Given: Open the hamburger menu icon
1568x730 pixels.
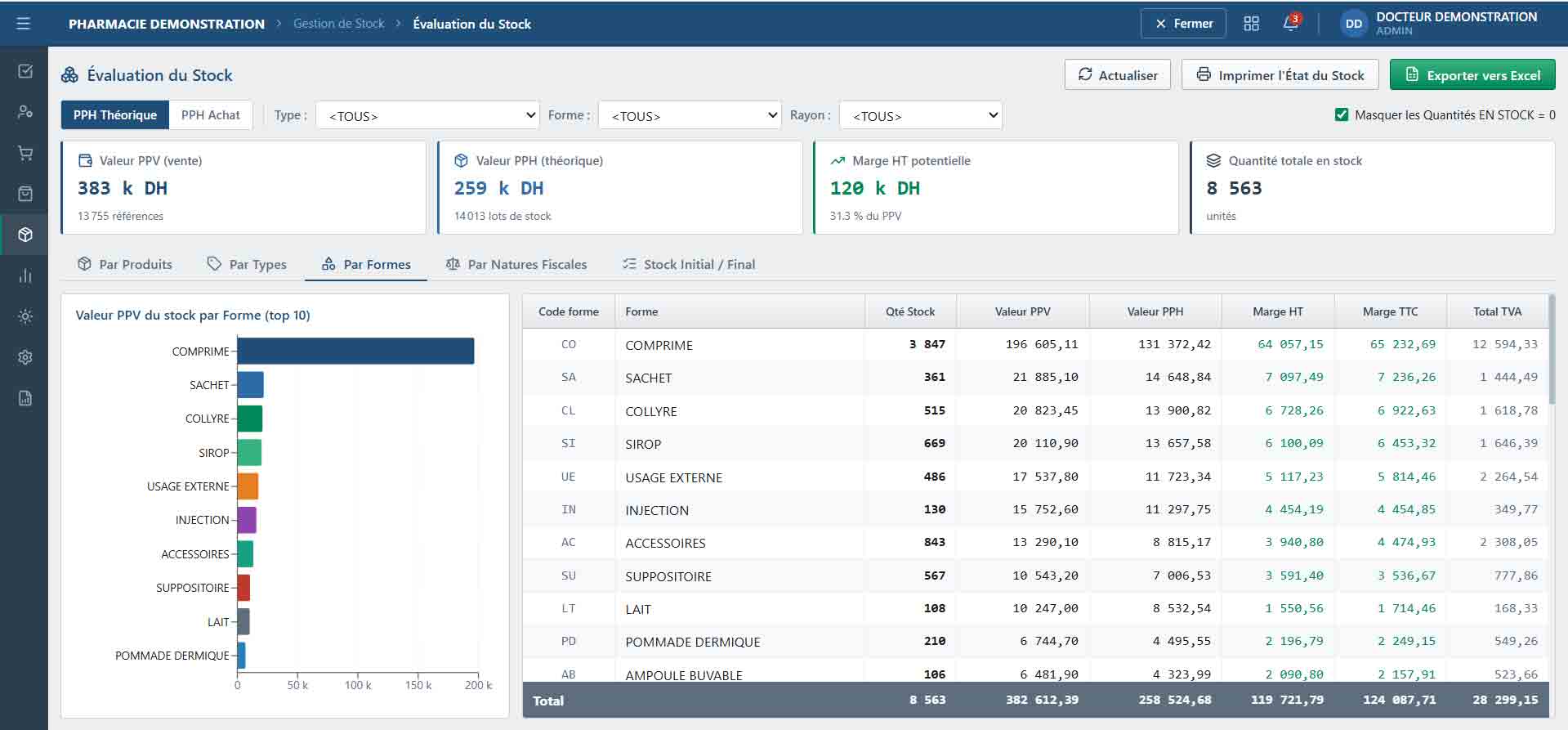Looking at the screenshot, I should coord(24,24).
